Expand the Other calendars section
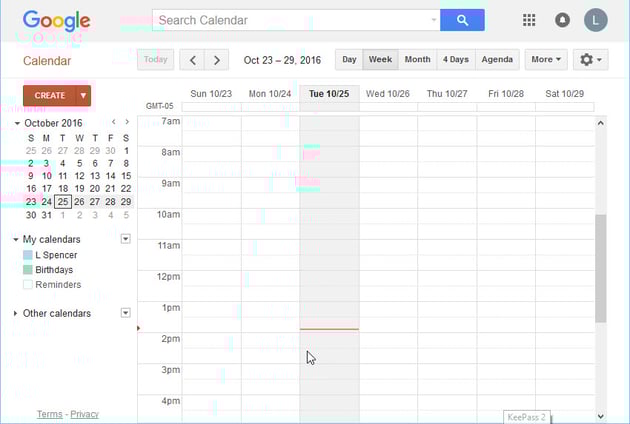Screen dimensions: 630x424 [x=15, y=313]
